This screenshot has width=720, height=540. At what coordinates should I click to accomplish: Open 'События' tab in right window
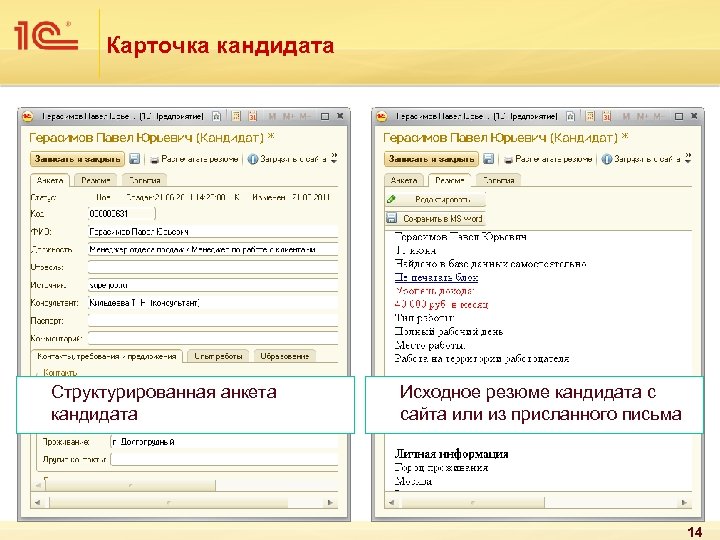pyautogui.click(x=498, y=180)
